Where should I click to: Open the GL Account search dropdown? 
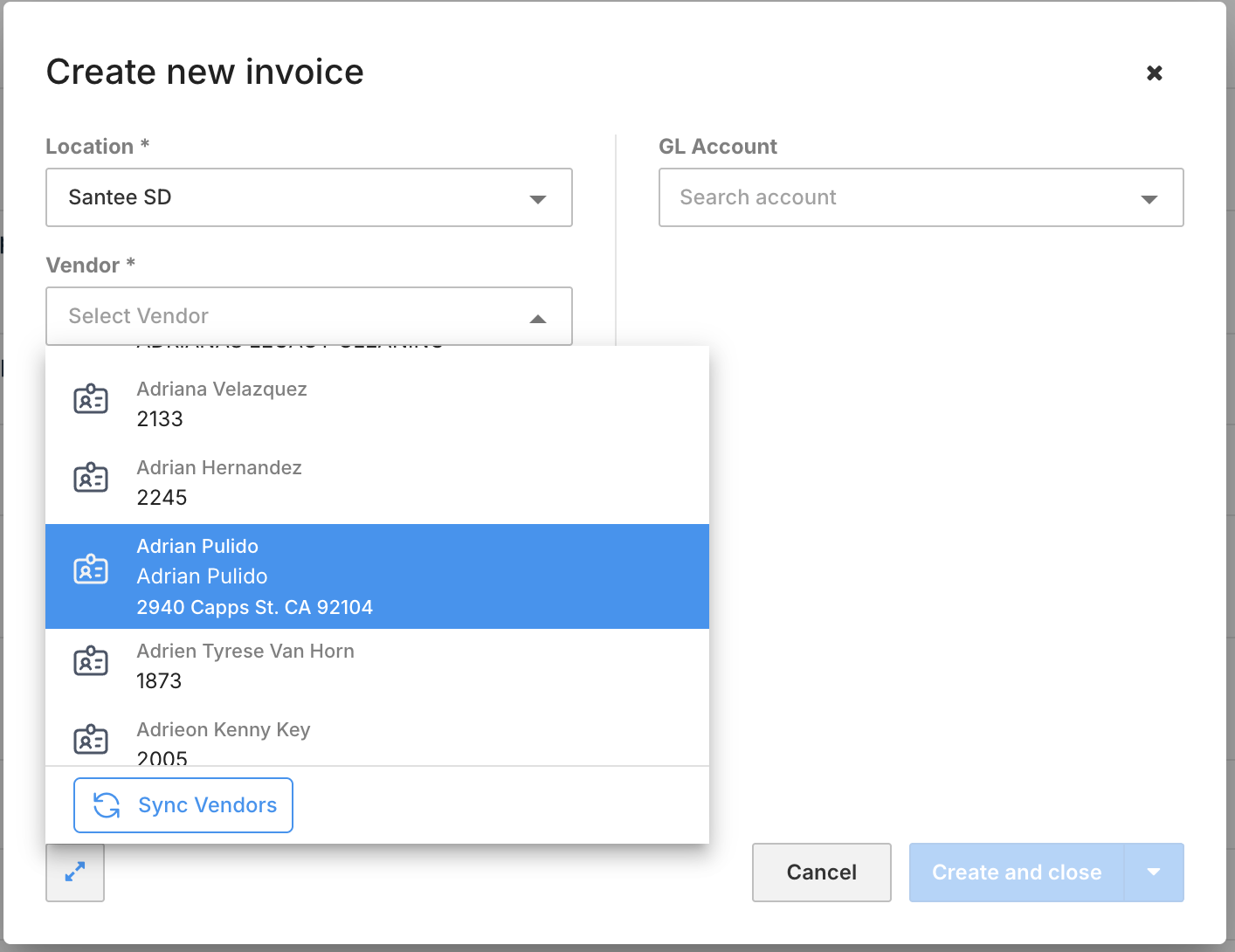click(x=921, y=197)
